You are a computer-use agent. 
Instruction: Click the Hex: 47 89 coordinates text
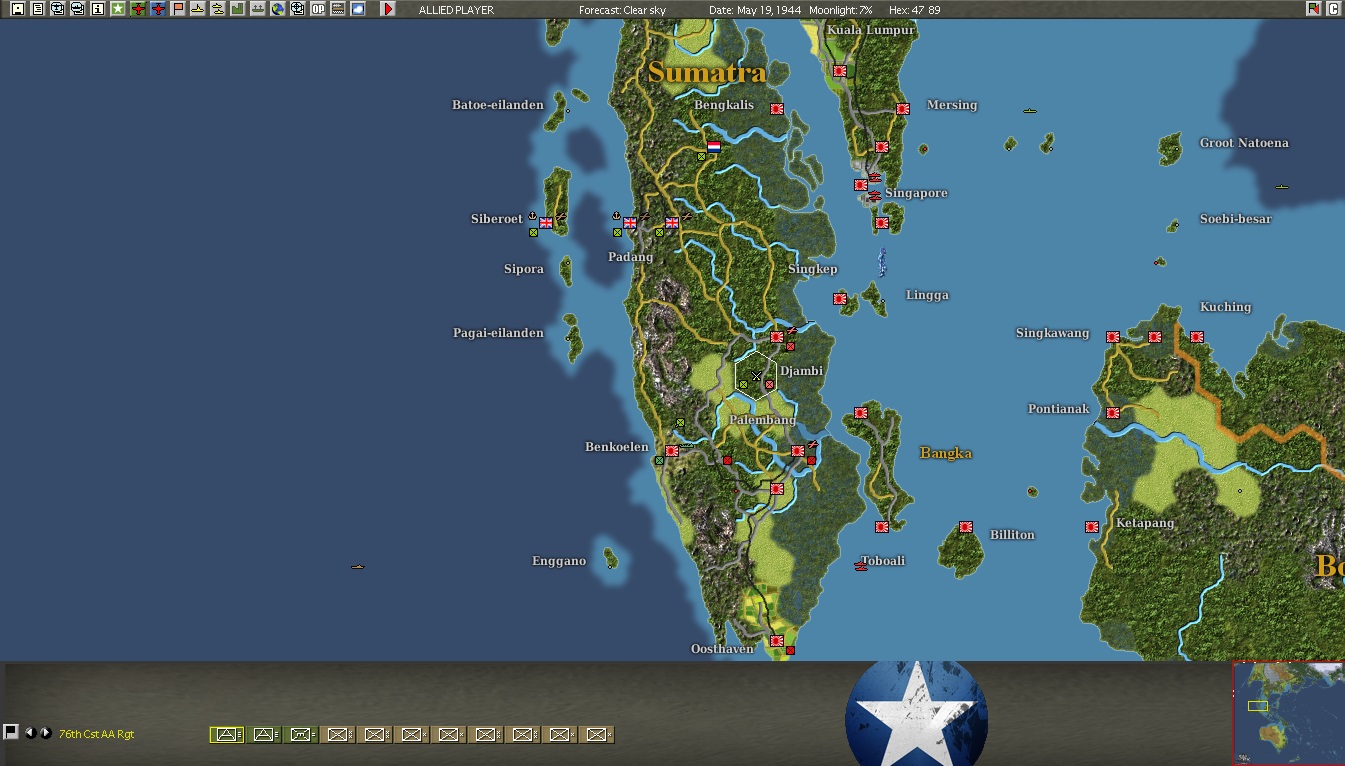[914, 10]
